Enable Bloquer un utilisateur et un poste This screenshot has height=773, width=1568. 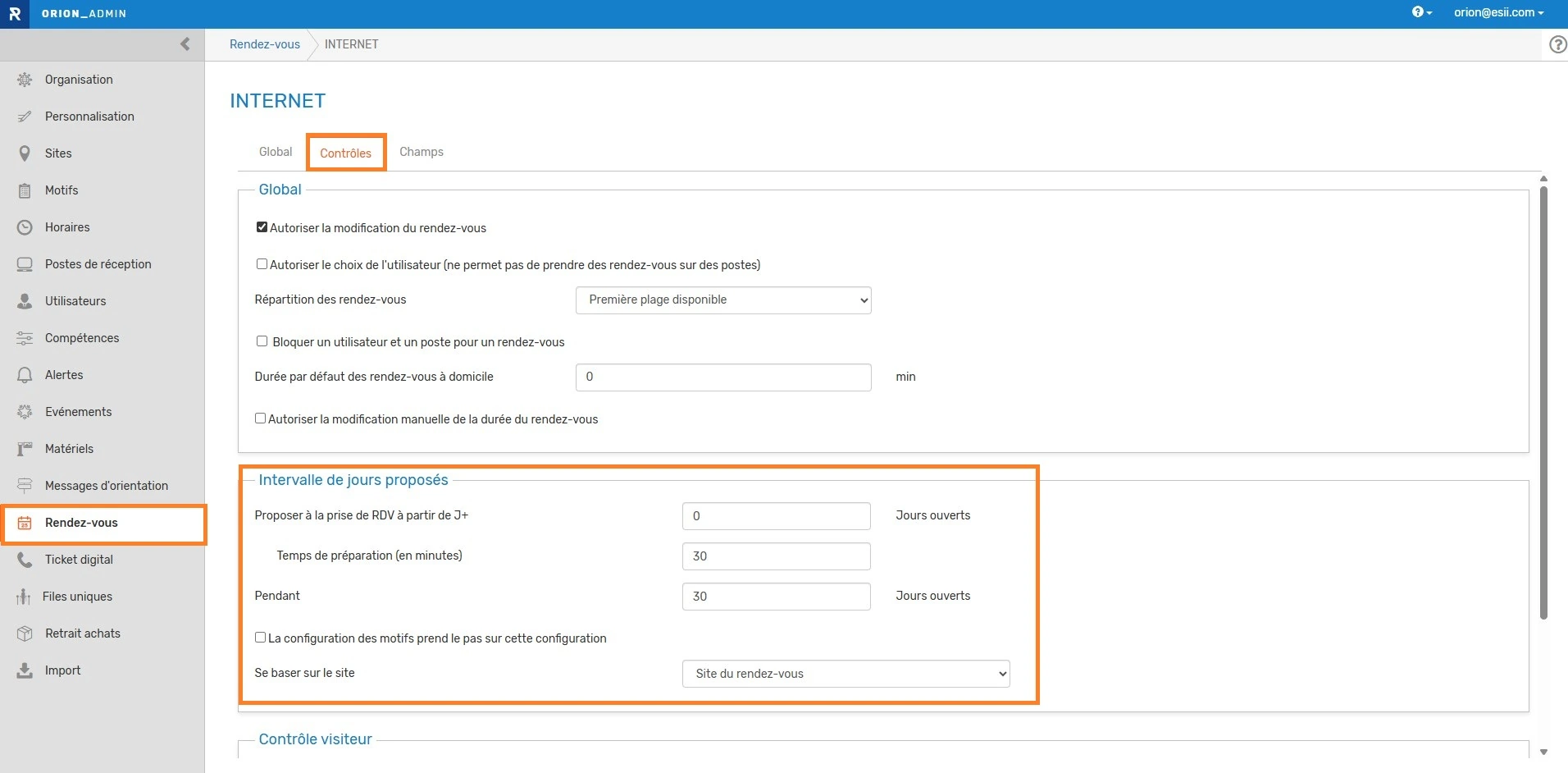262,341
